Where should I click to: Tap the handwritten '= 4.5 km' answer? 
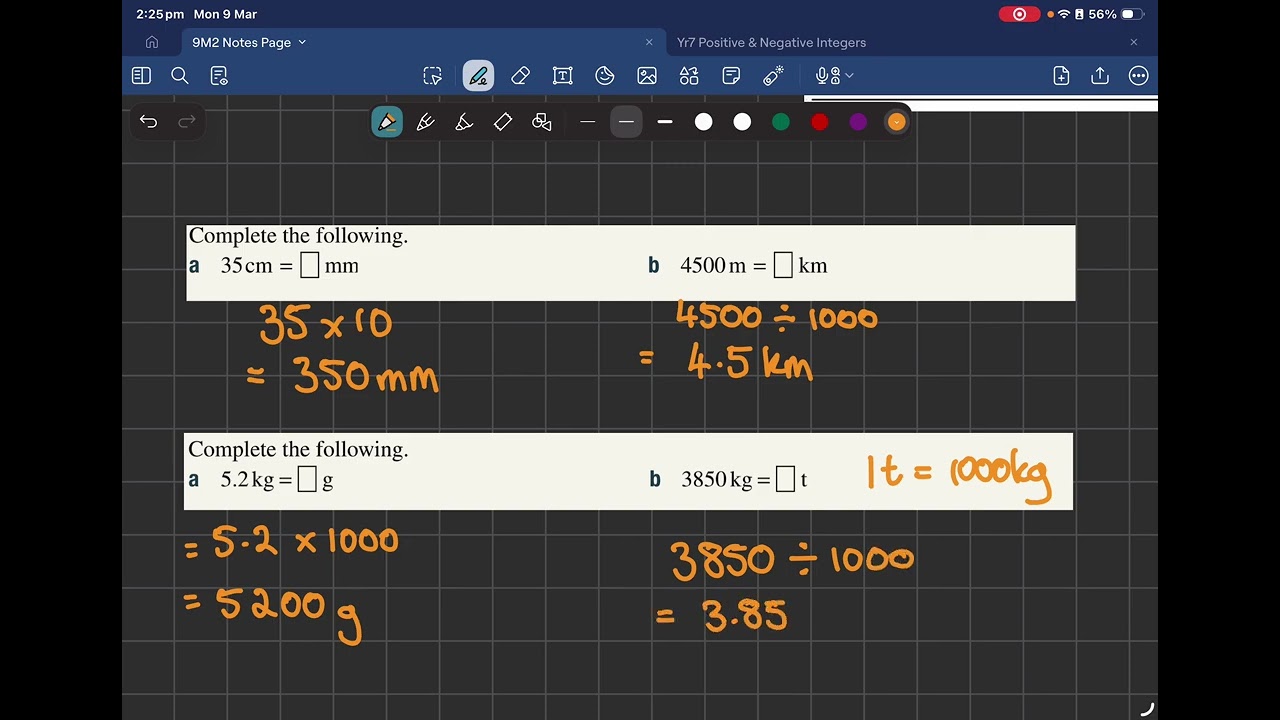(725, 363)
